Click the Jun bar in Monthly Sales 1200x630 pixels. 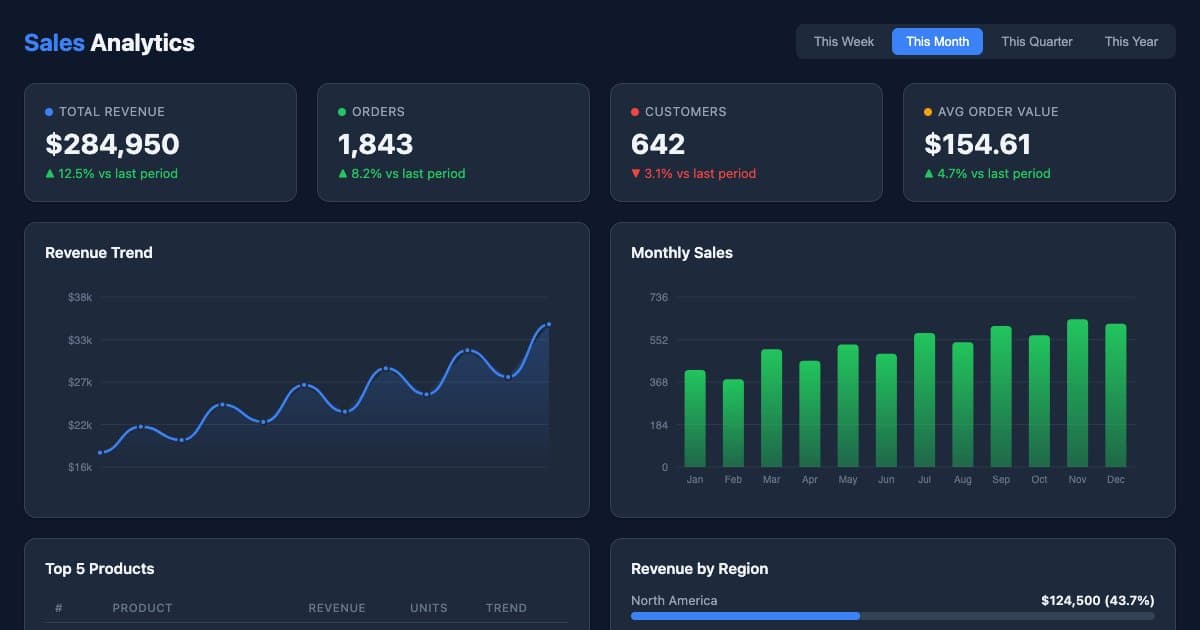(886, 410)
